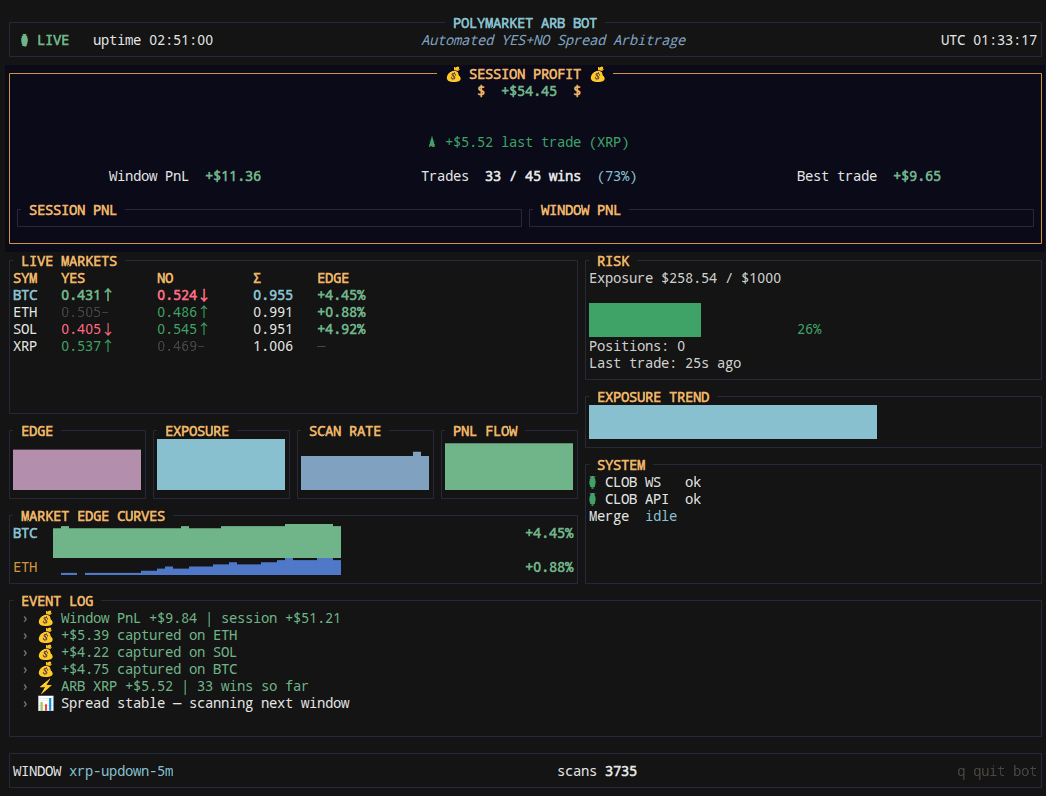Click the left money bag beside SESSION PROFIT

tap(454, 75)
